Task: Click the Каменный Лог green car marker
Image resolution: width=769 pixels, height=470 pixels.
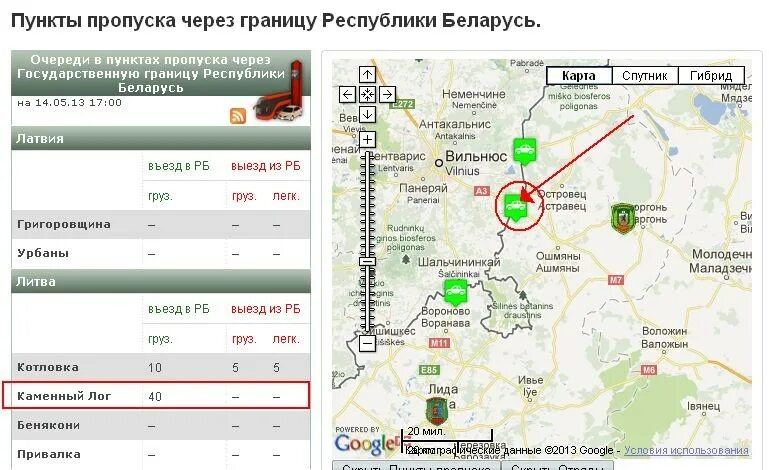Action: coord(515,206)
